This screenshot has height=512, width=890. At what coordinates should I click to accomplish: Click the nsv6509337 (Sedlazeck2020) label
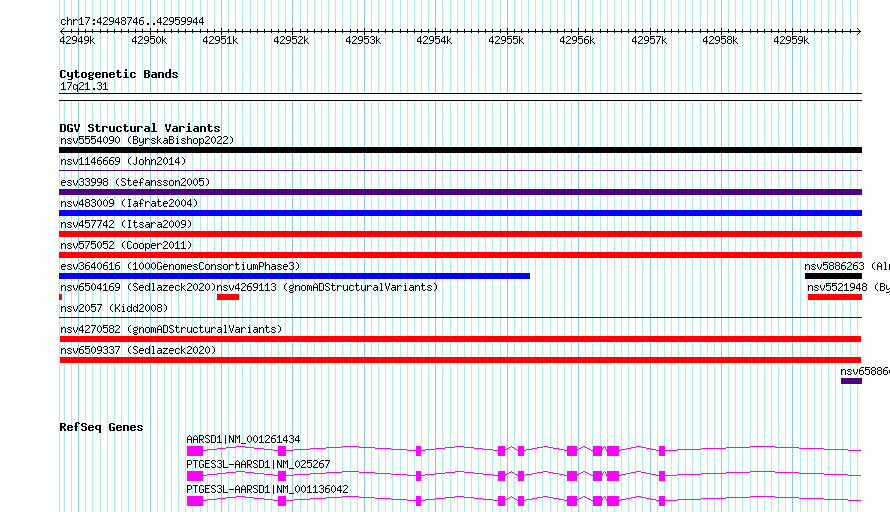[138, 350]
